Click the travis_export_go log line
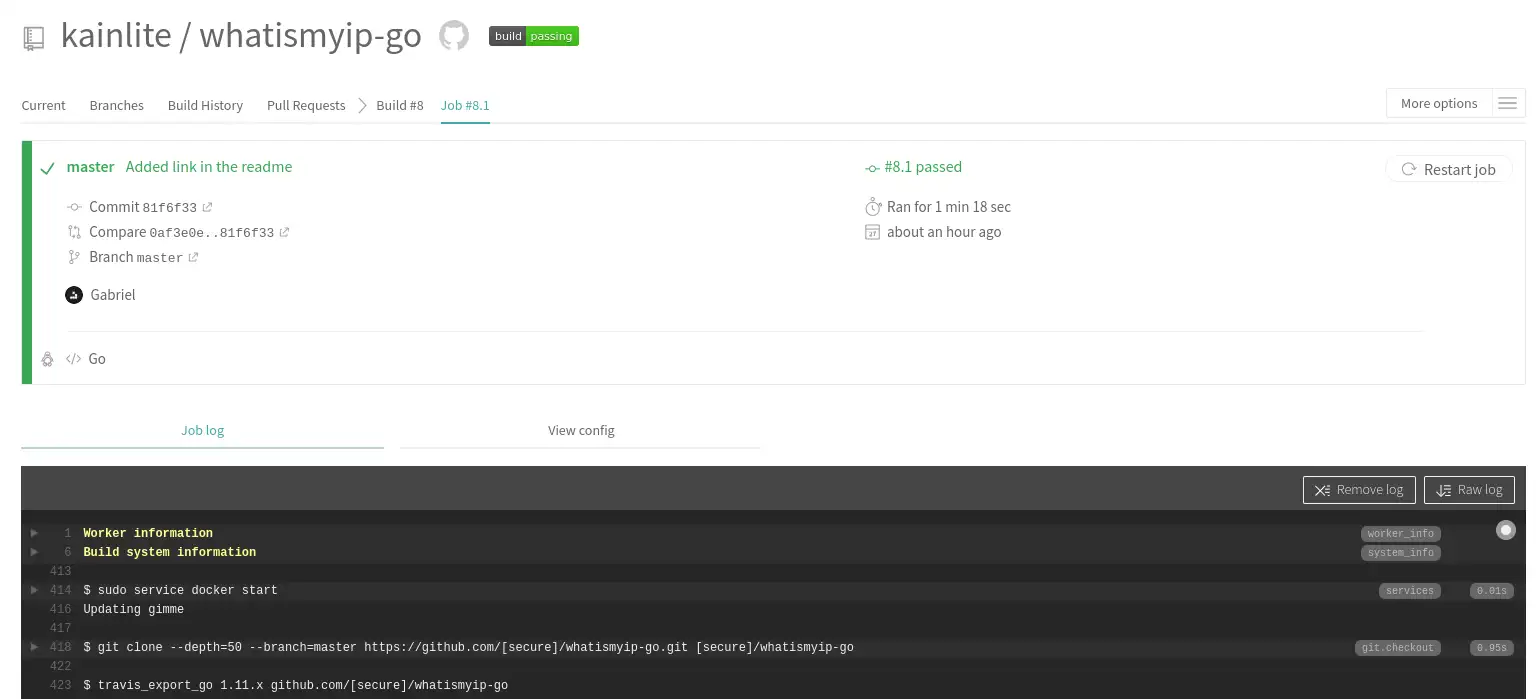Viewport: 1540px width, 699px height. [x=296, y=685]
